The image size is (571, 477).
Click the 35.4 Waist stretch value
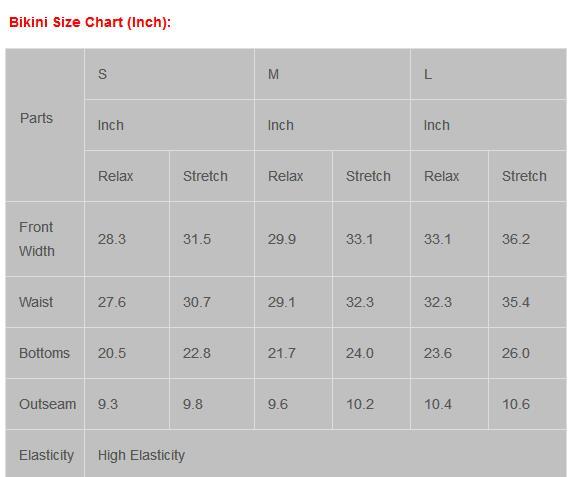(516, 302)
